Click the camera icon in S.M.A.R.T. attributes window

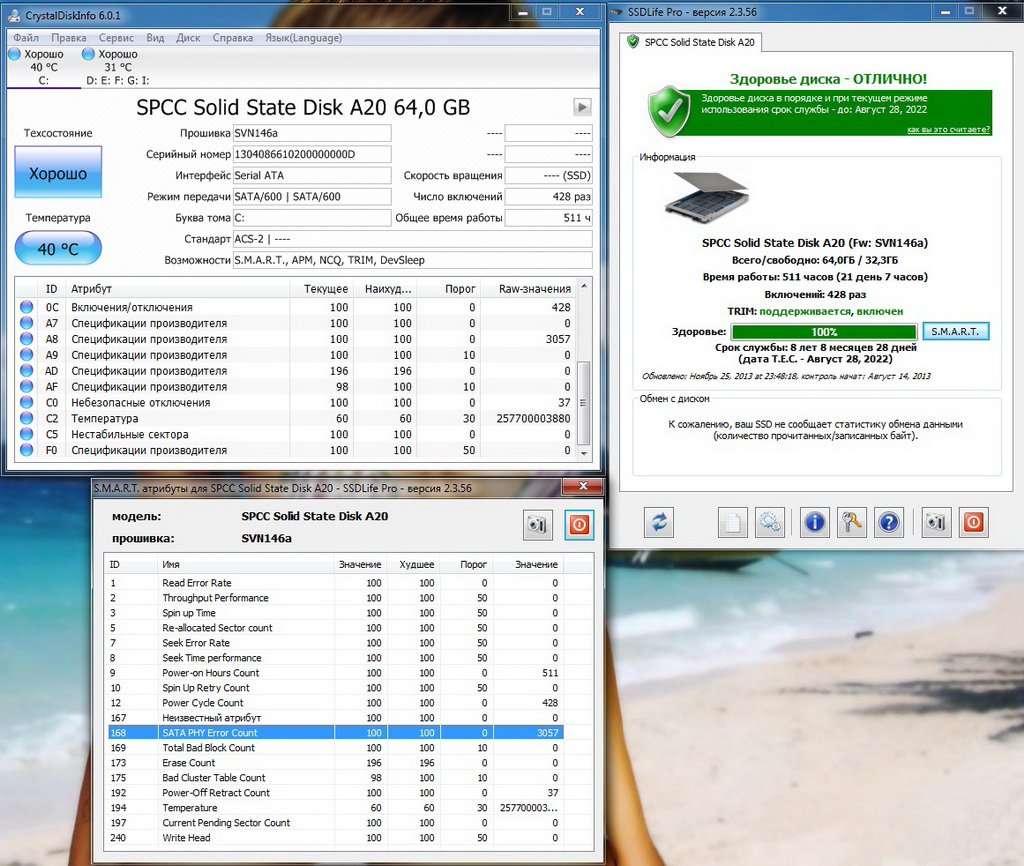[x=537, y=525]
